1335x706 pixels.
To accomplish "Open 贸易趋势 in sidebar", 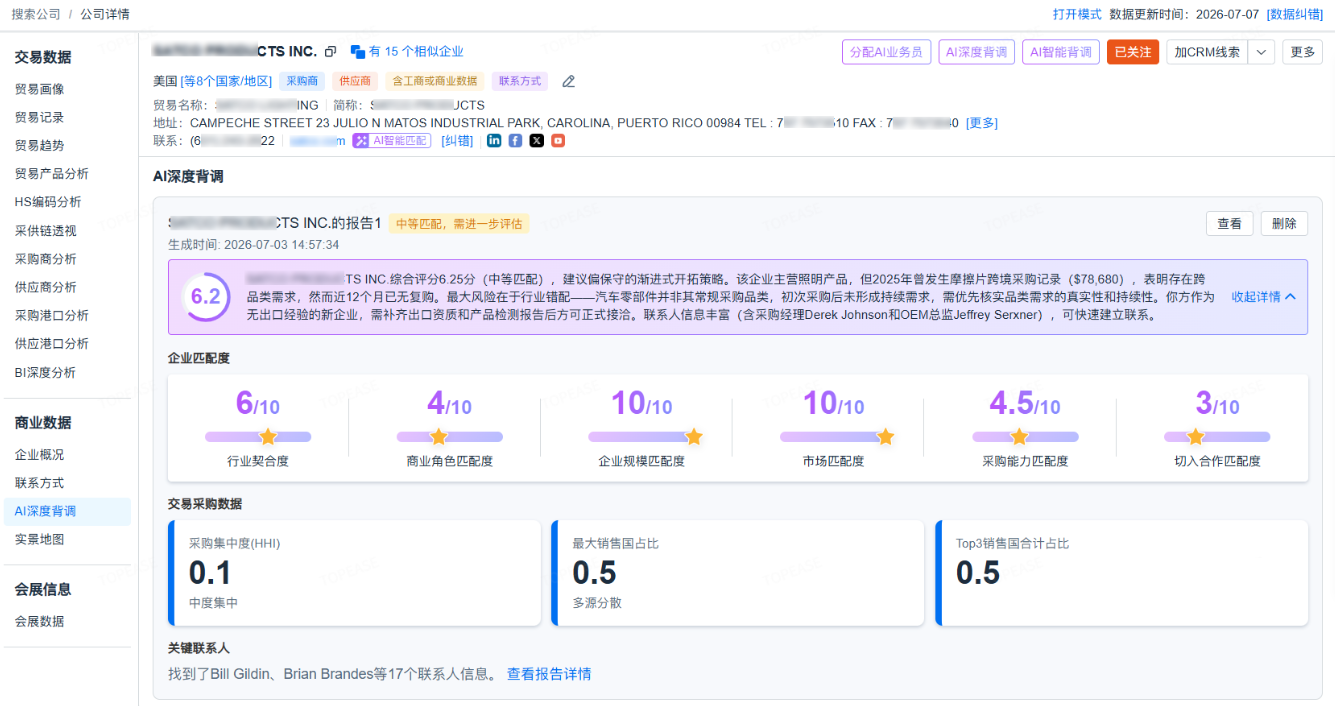I will tap(39, 145).
